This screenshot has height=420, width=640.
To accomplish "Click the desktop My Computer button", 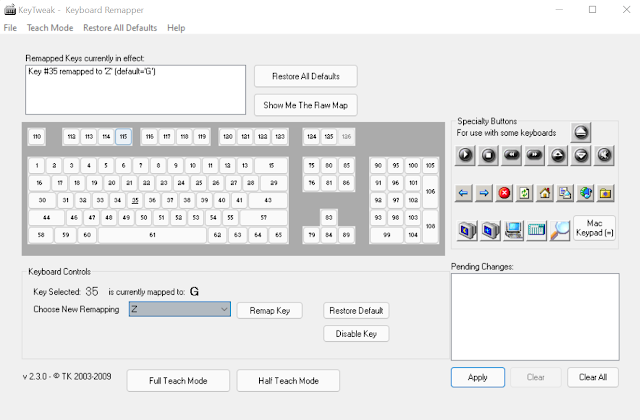I will tap(513, 230).
